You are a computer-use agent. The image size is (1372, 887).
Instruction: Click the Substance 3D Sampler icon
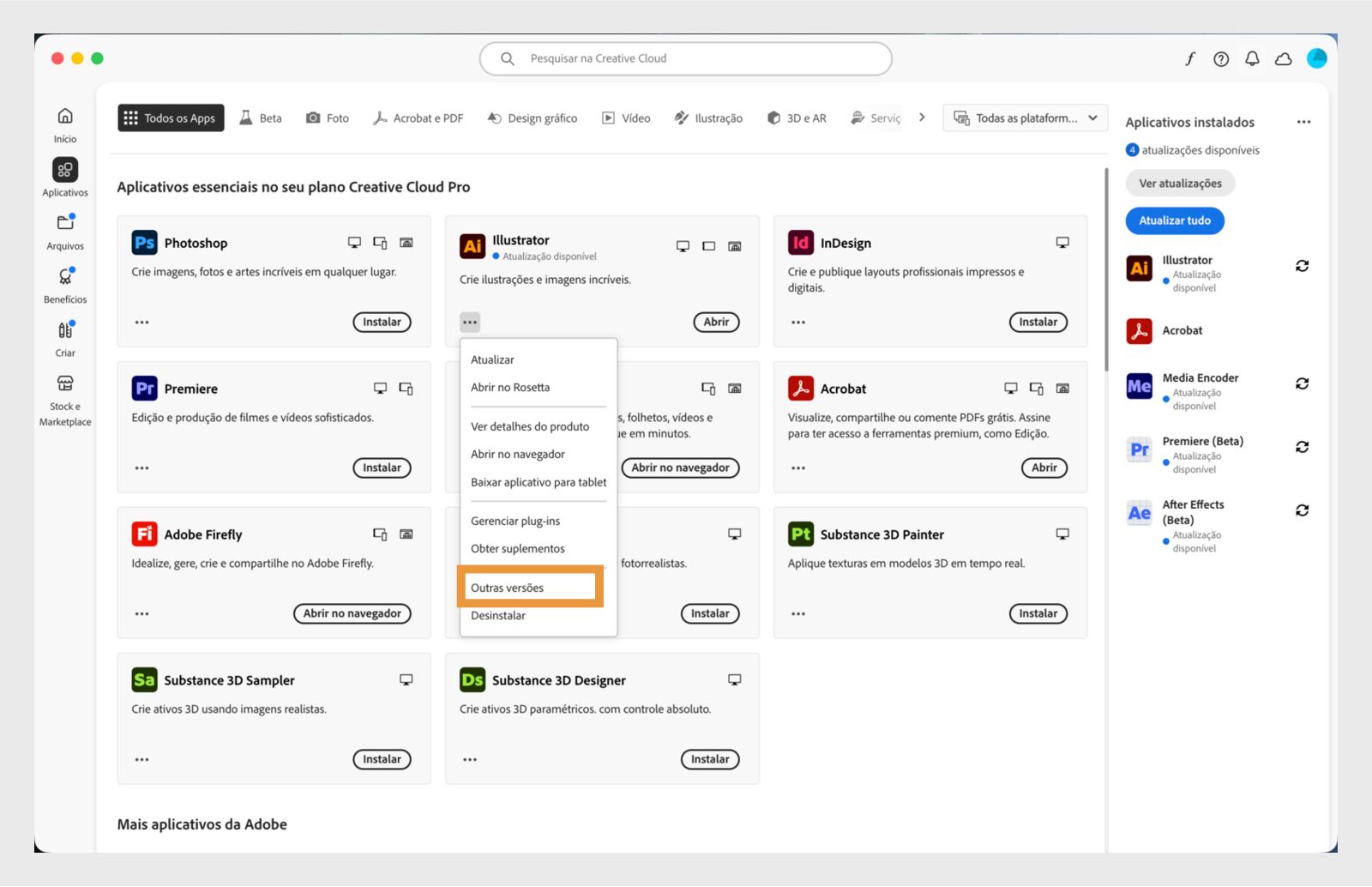[x=144, y=680]
